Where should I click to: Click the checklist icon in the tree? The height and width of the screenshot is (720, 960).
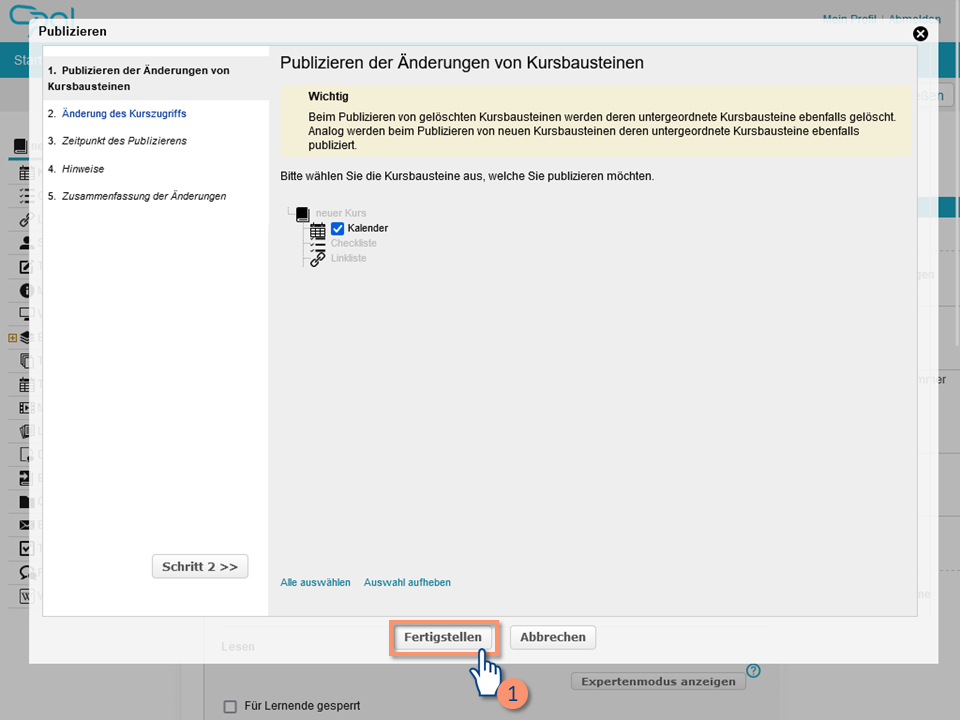point(318,243)
